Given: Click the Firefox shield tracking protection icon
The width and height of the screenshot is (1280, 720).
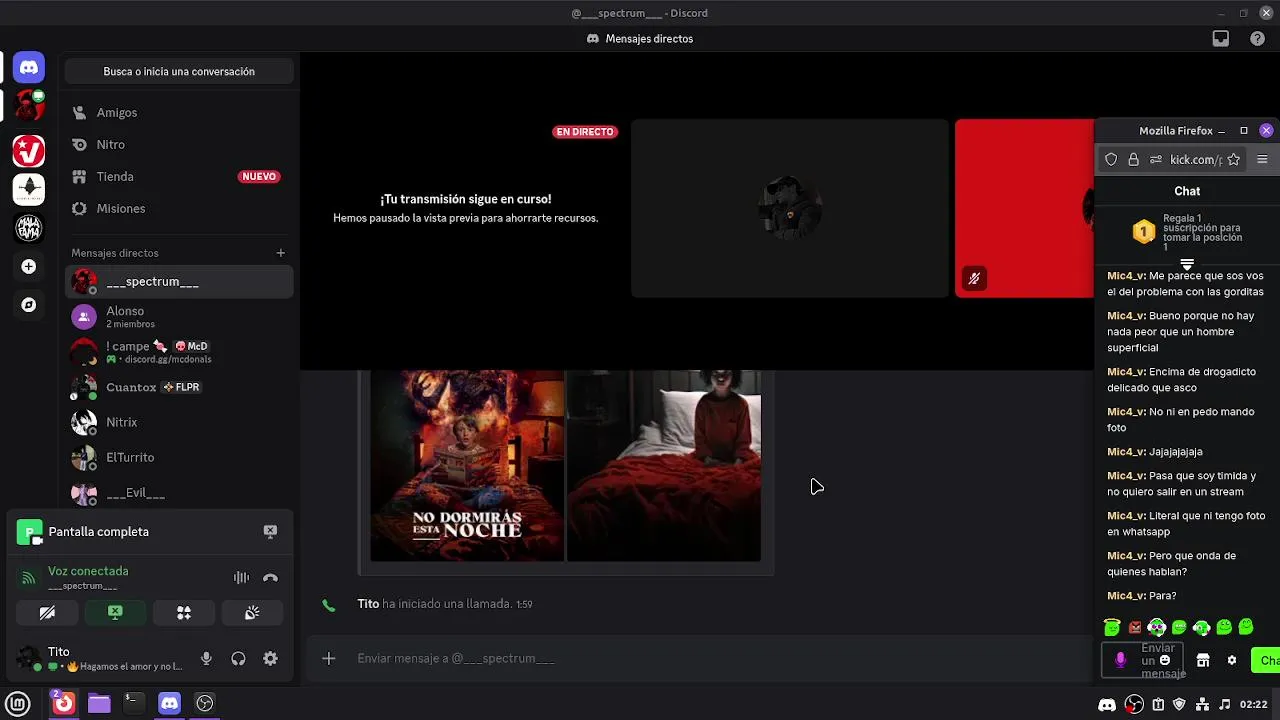Looking at the screenshot, I should click(x=1111, y=160).
